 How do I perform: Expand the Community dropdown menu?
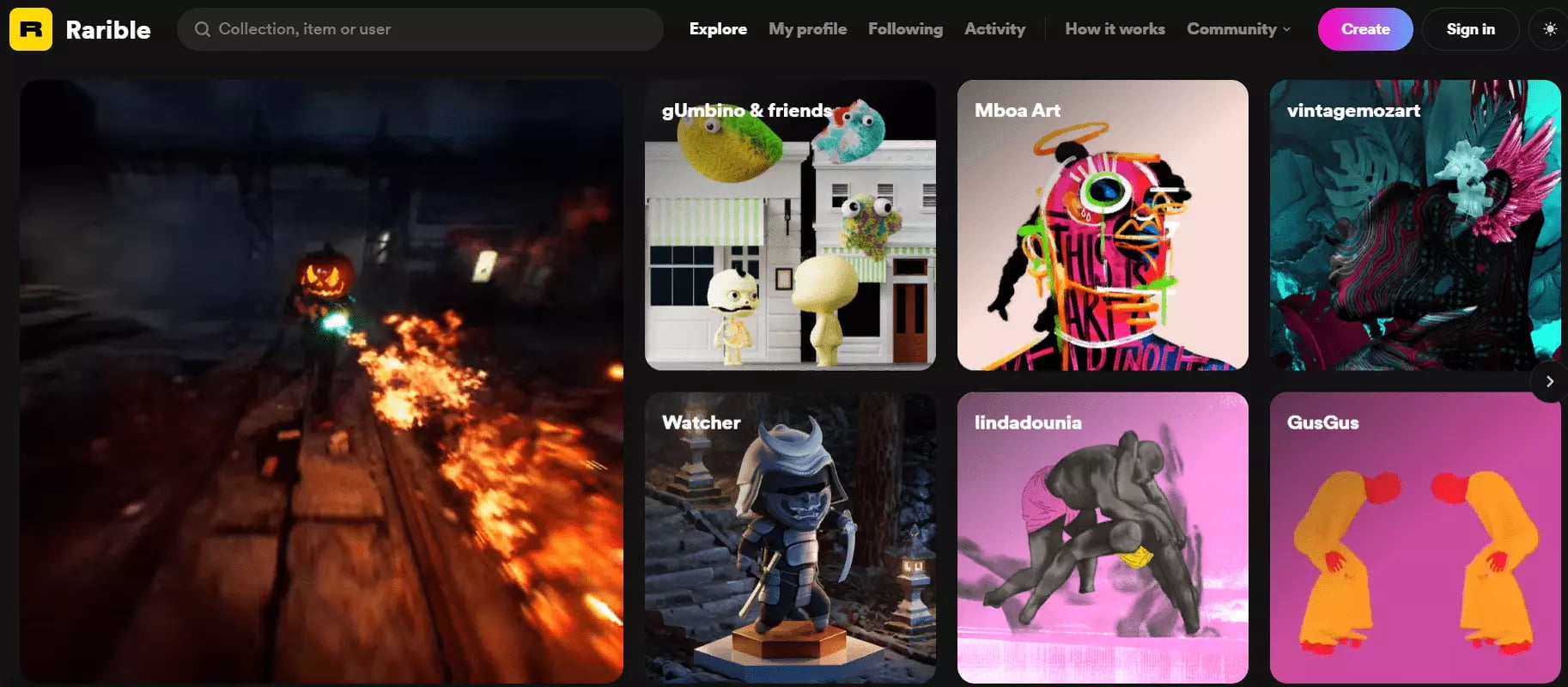pyautogui.click(x=1238, y=29)
